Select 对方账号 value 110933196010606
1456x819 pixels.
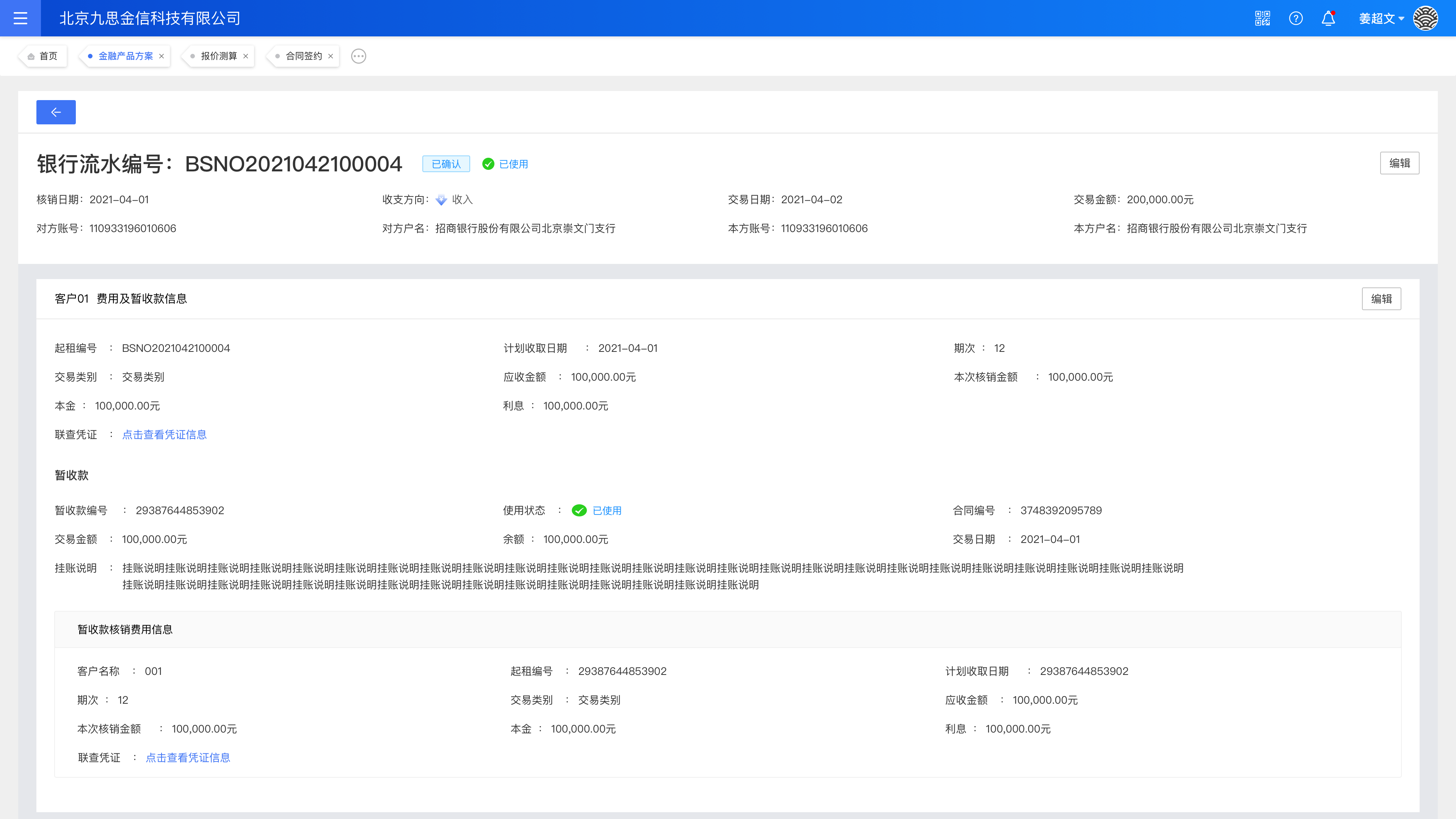click(x=133, y=228)
